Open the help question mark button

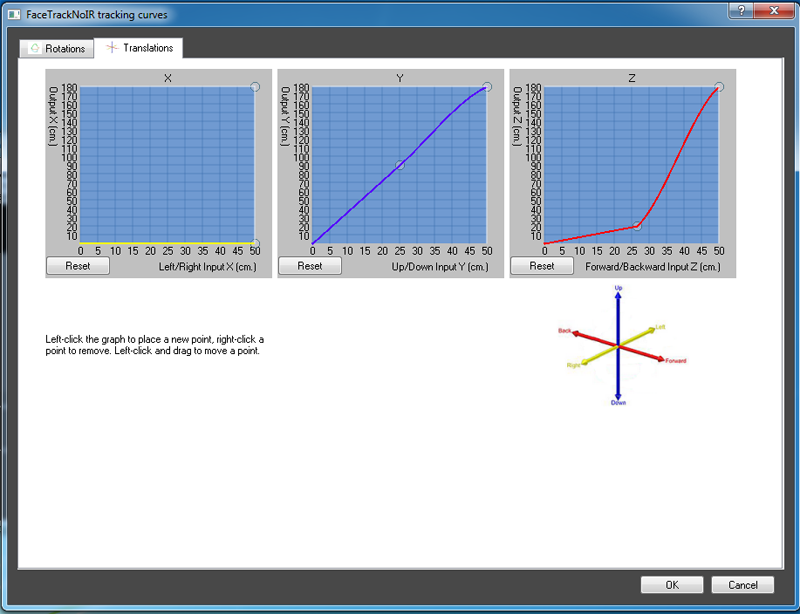[741, 11]
